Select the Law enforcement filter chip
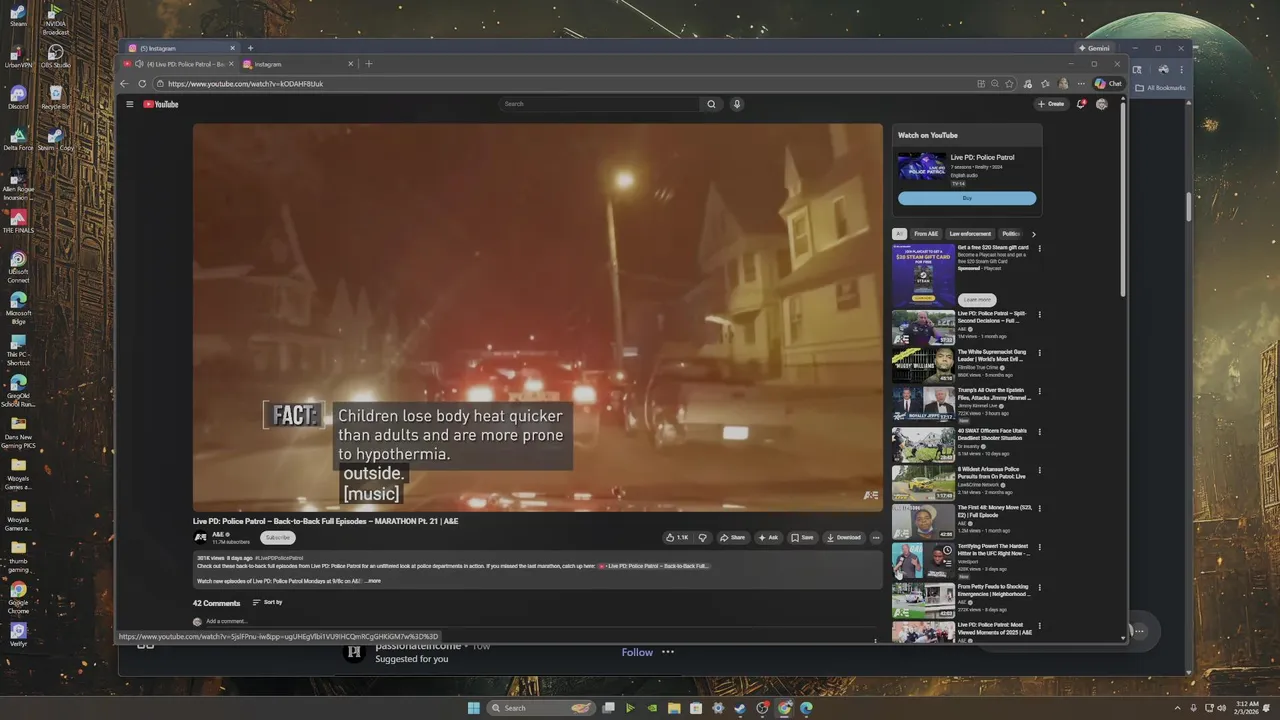1280x720 pixels. click(x=970, y=234)
